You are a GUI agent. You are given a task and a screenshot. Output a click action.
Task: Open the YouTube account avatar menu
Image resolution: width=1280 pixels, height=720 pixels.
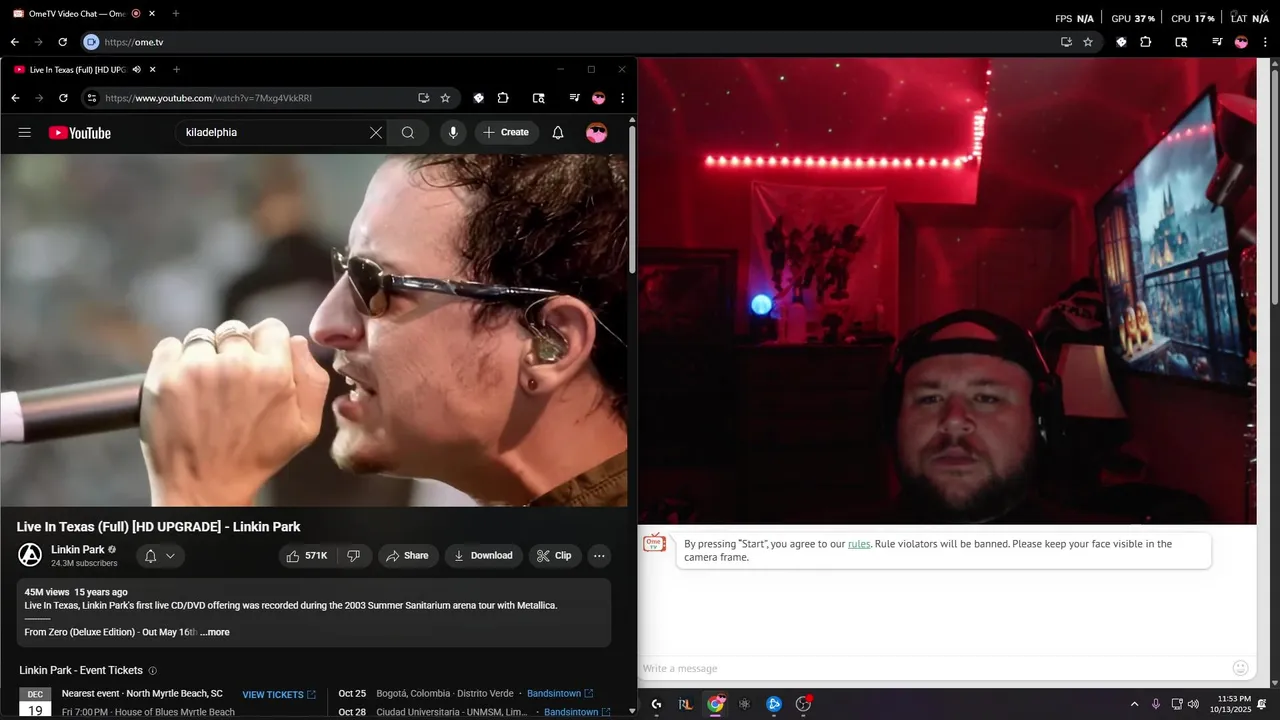point(597,133)
